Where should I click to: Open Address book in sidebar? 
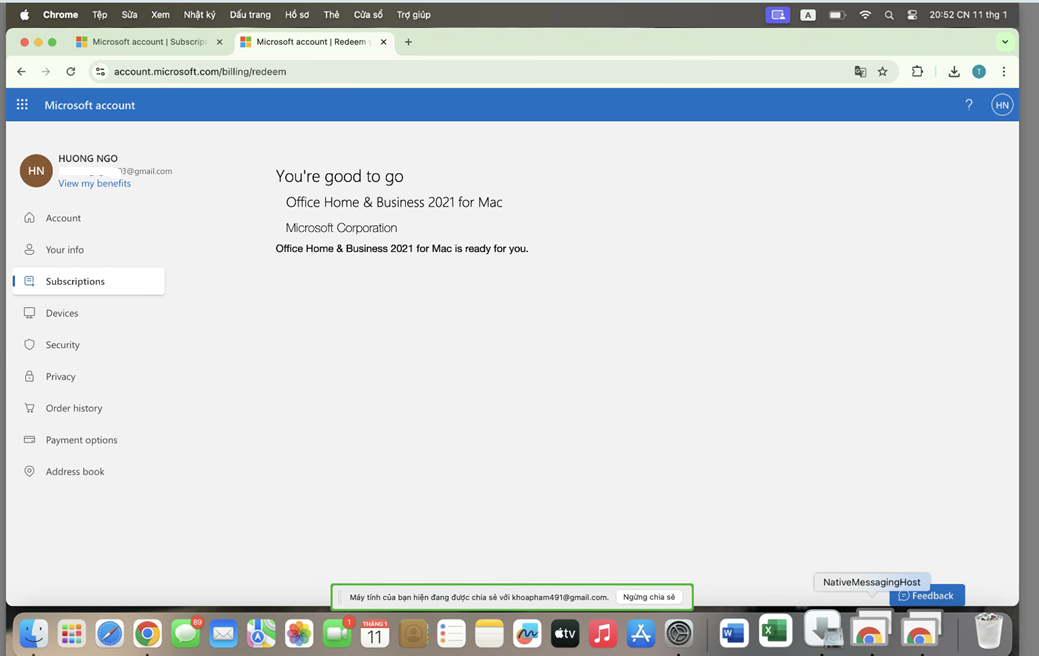click(88, 472)
